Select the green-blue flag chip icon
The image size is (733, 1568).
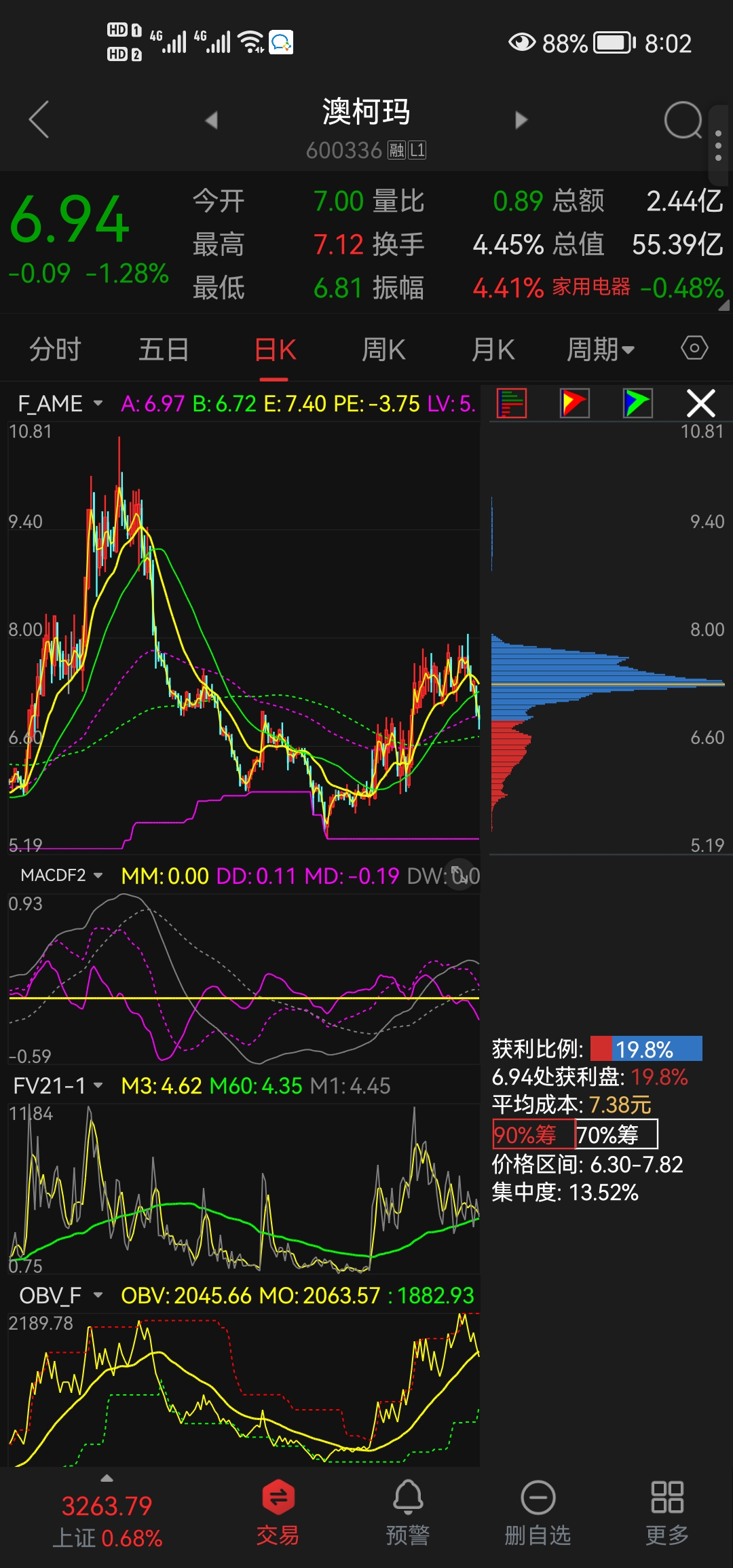pyautogui.click(x=638, y=403)
